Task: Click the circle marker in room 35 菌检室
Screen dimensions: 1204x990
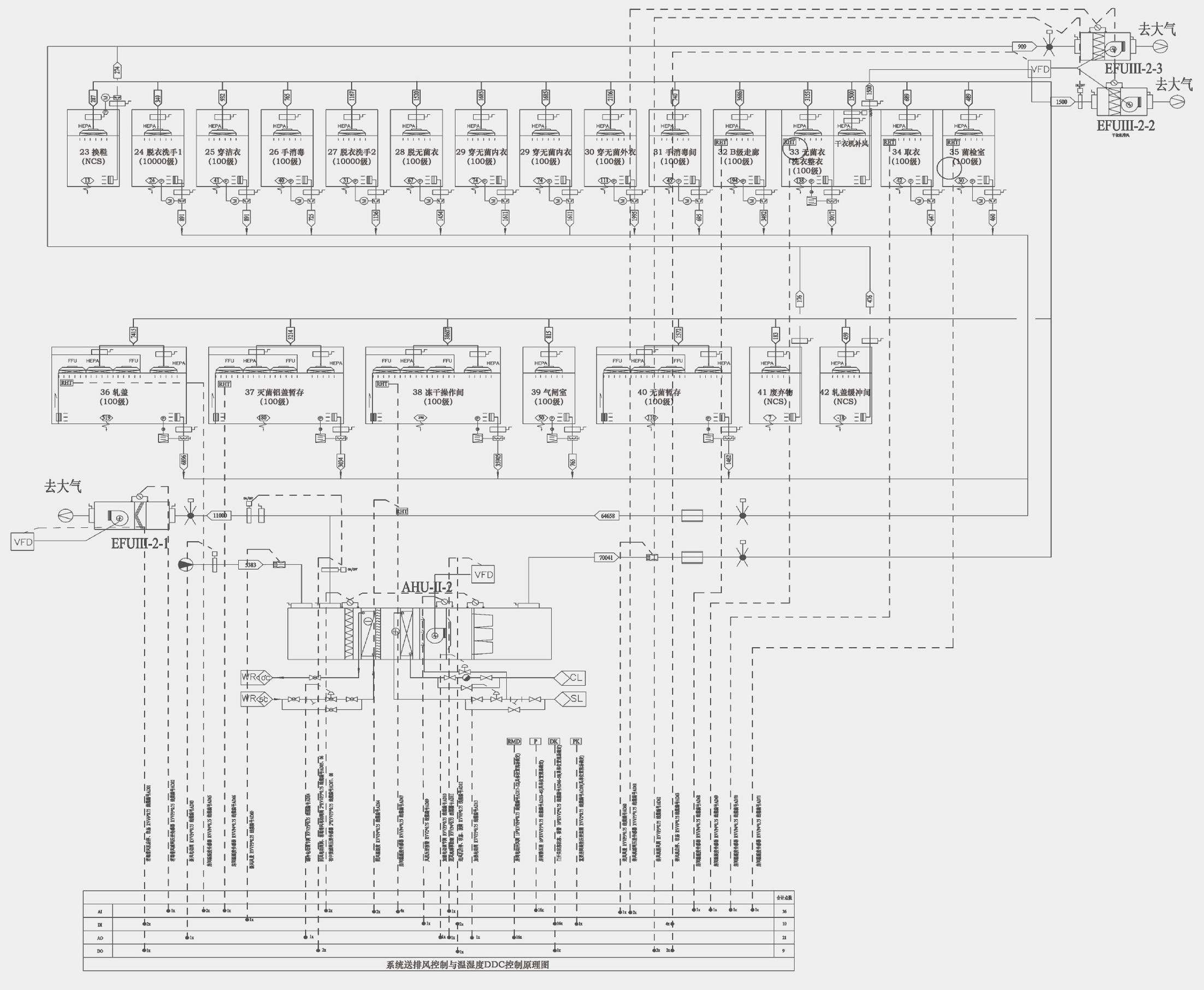Action: 949,167
